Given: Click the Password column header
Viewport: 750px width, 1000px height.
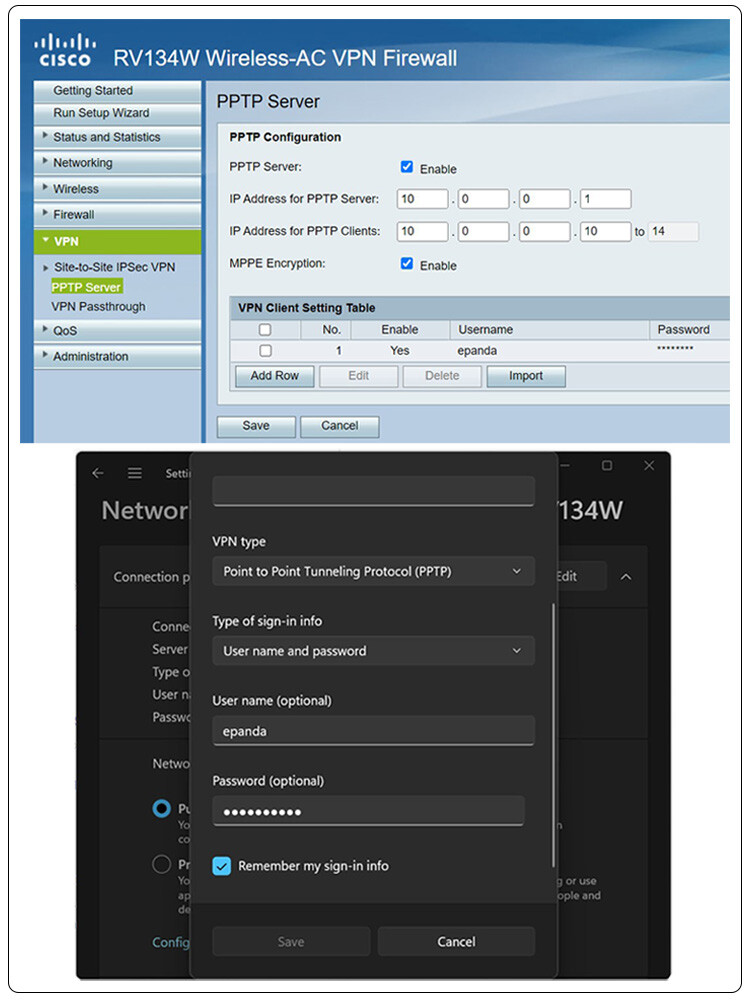Looking at the screenshot, I should point(683,330).
